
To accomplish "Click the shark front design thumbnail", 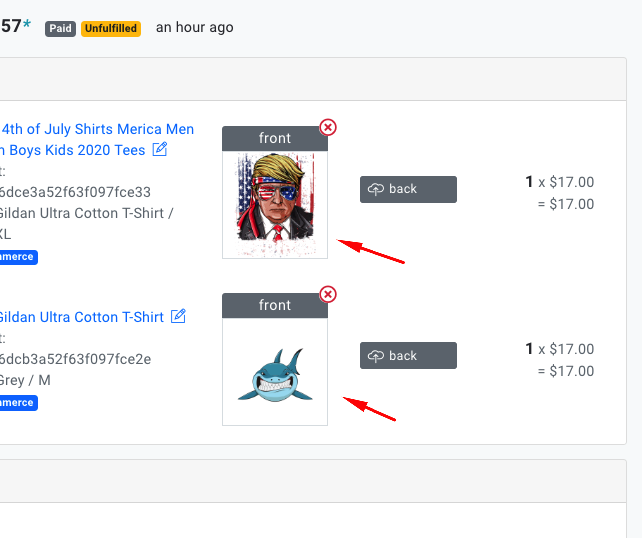I will [275, 371].
